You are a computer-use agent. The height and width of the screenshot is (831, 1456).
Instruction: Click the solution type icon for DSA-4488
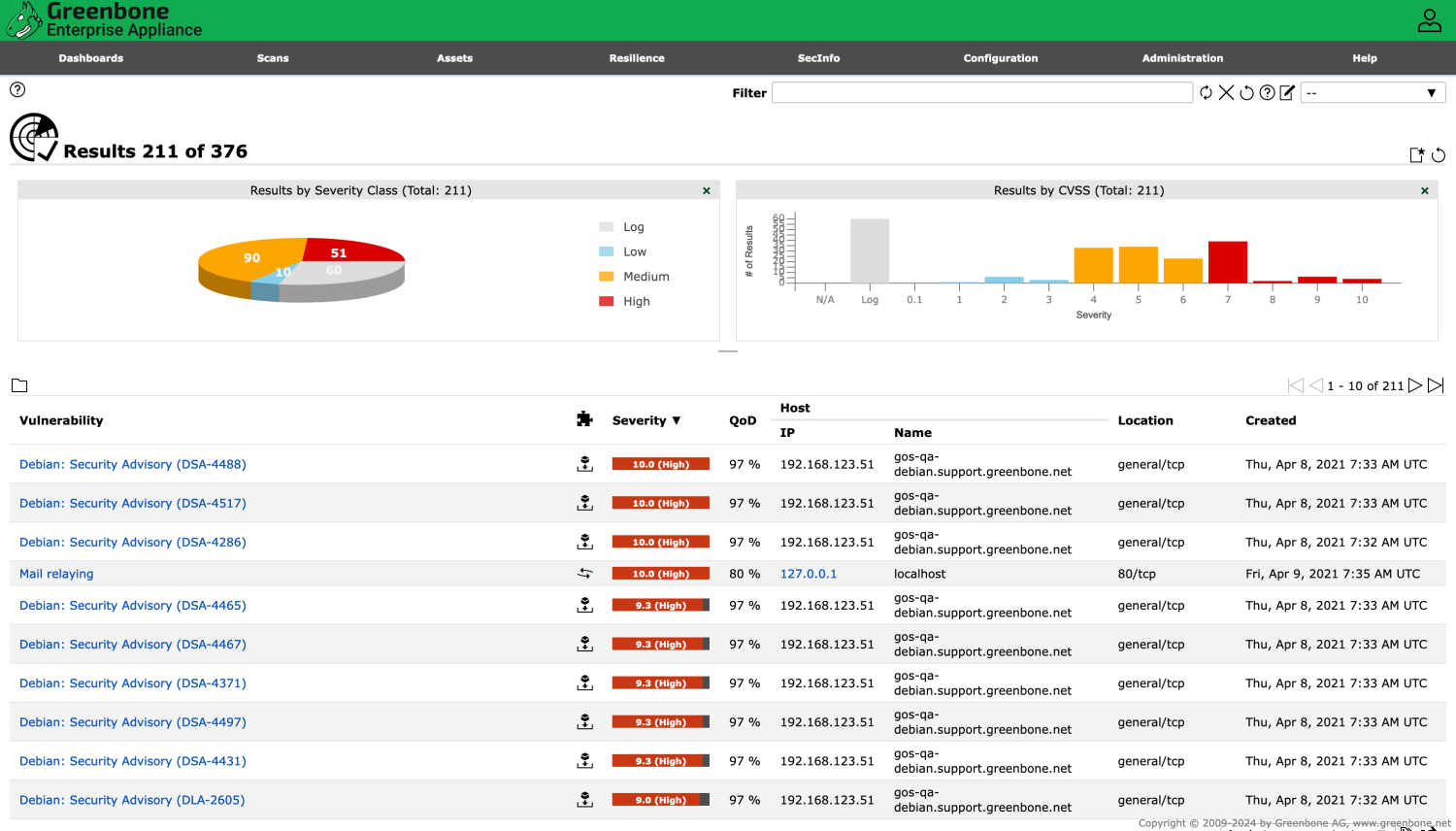tap(584, 464)
